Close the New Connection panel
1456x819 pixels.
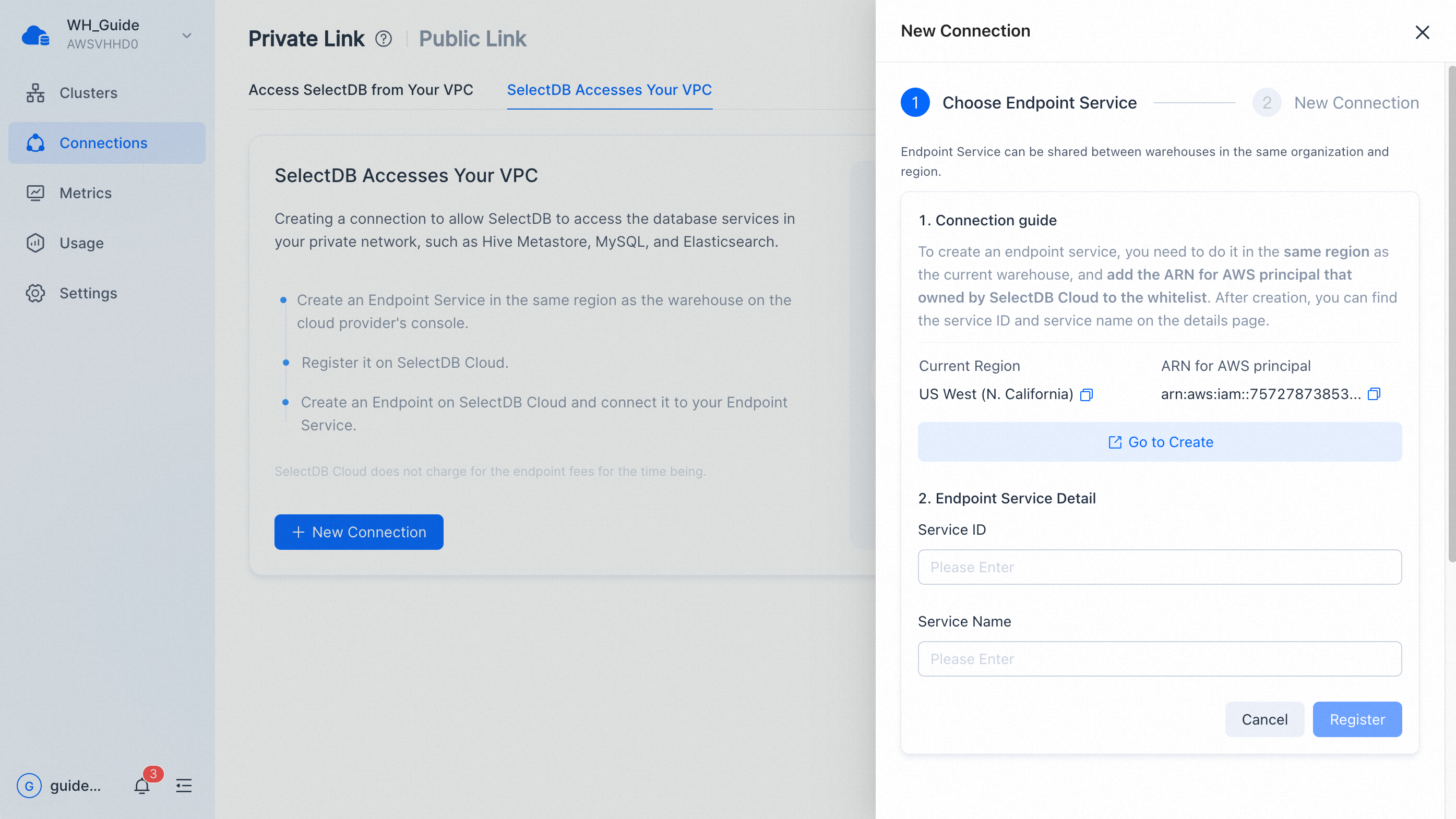(x=1422, y=32)
